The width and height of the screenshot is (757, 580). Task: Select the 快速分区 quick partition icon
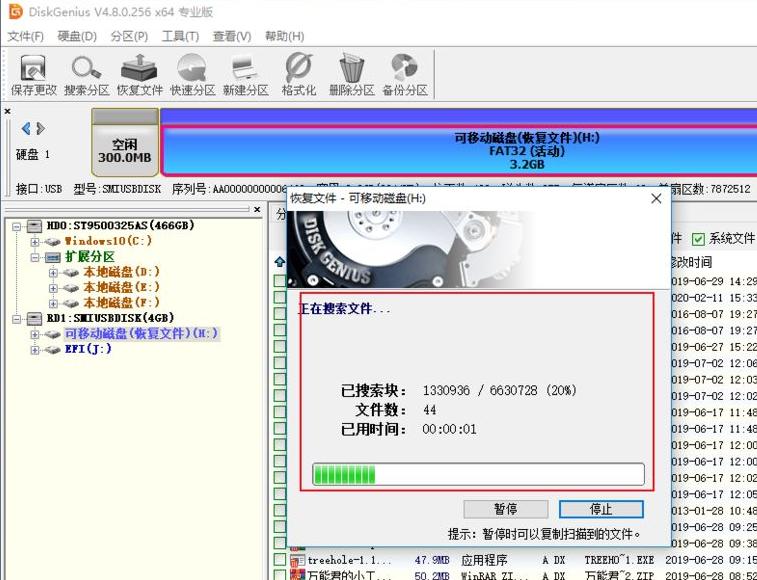click(x=192, y=68)
